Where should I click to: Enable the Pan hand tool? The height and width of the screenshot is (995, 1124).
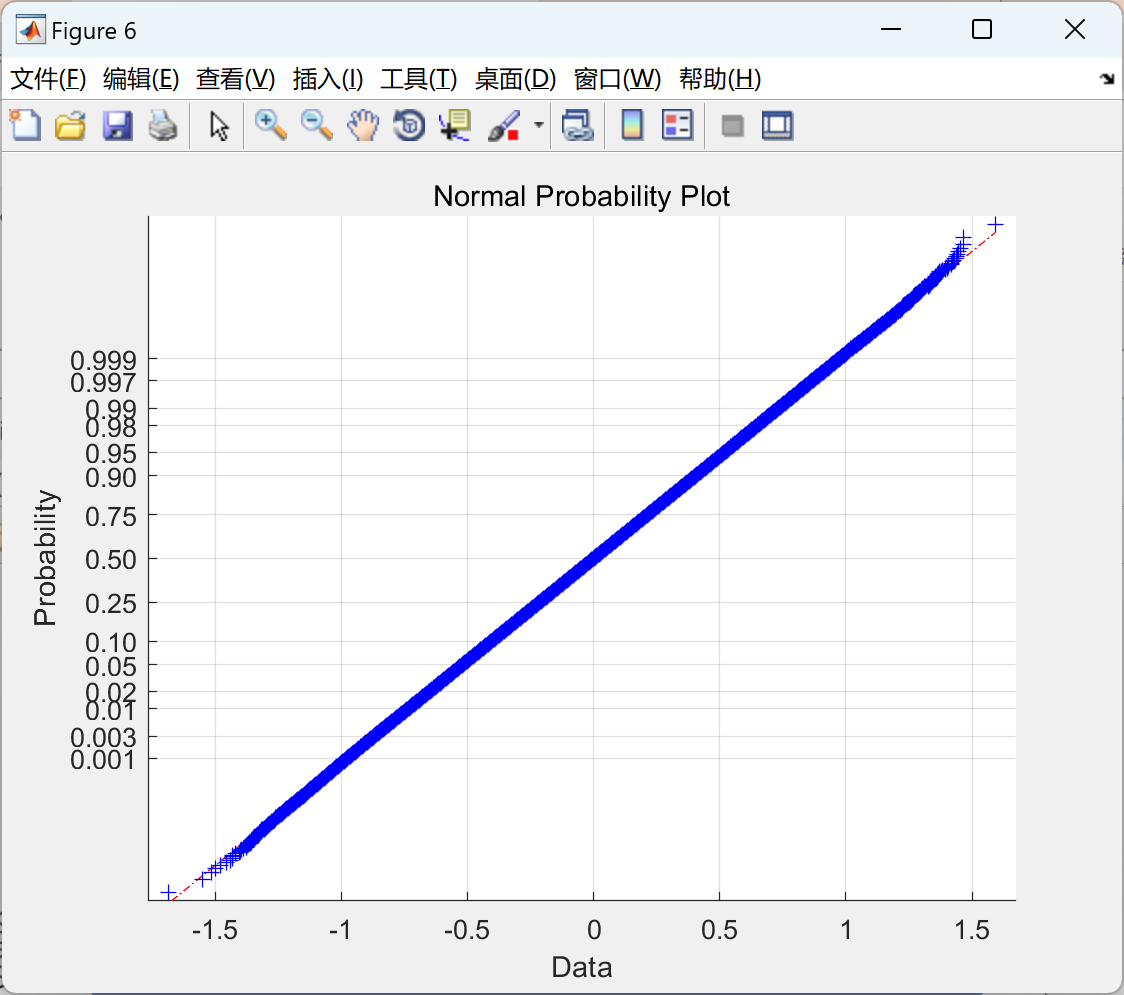(363, 125)
